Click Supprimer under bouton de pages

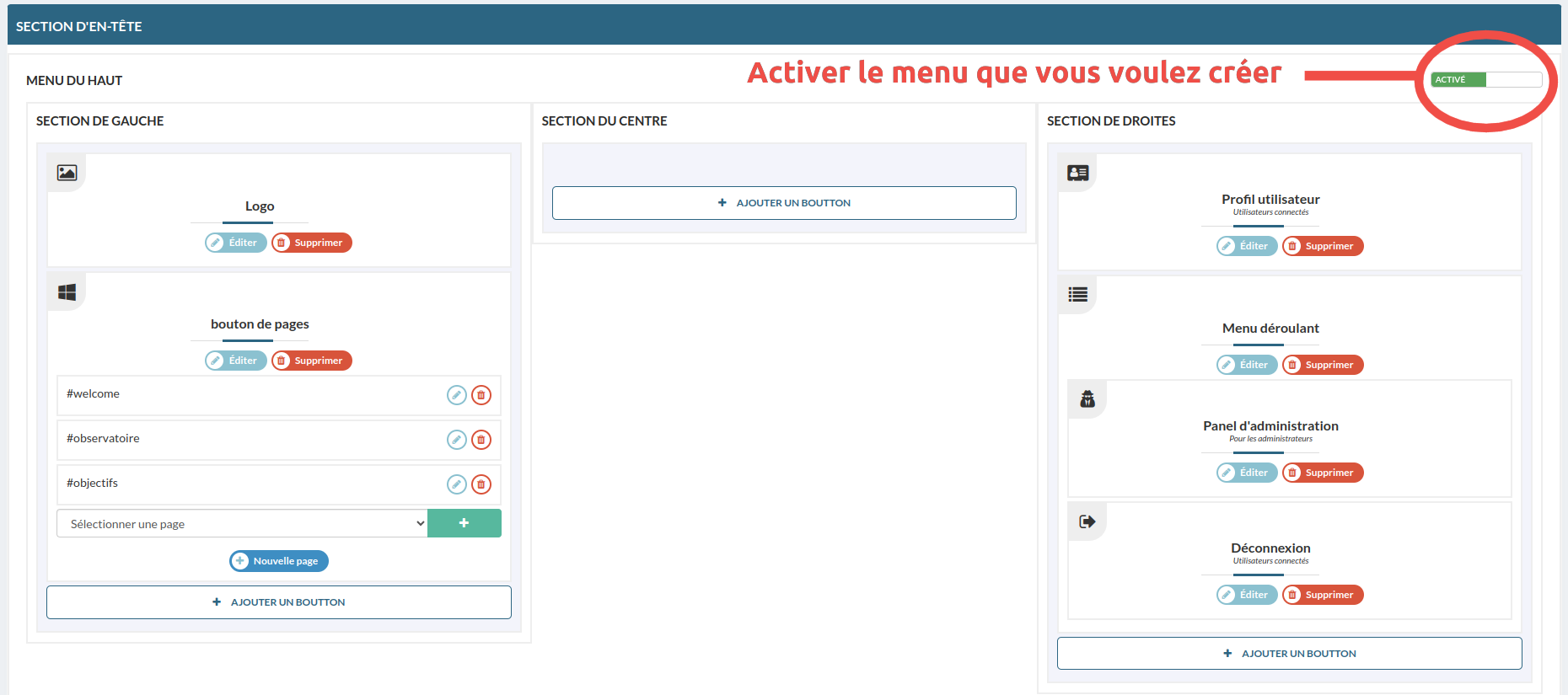[311, 361]
